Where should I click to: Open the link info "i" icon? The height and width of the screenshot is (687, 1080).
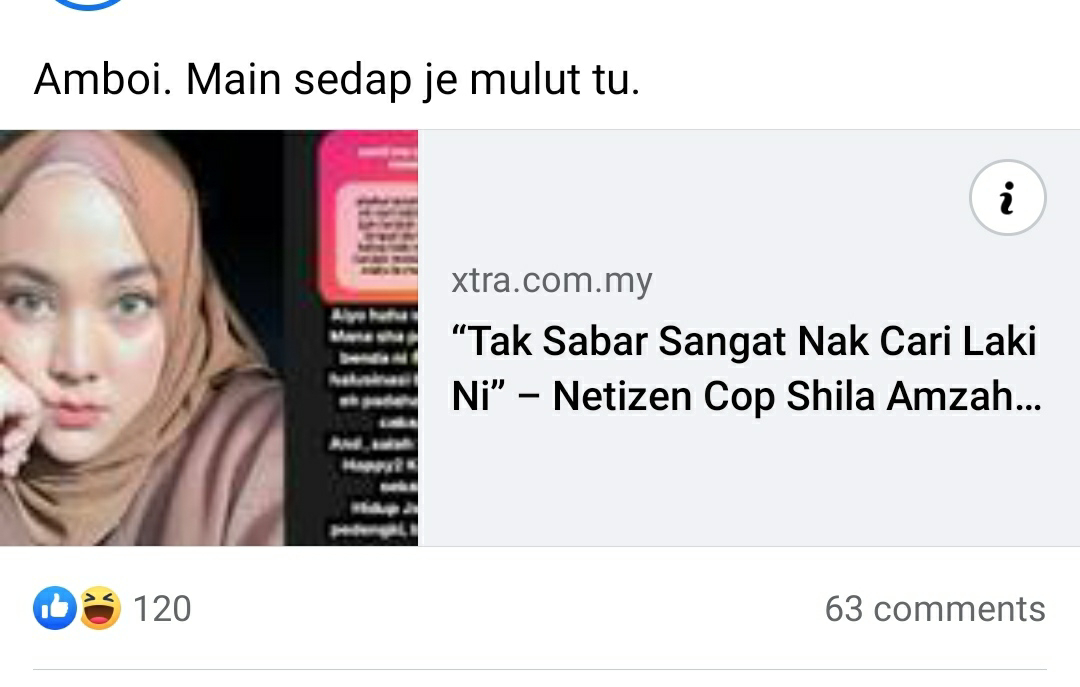[x=1008, y=198]
